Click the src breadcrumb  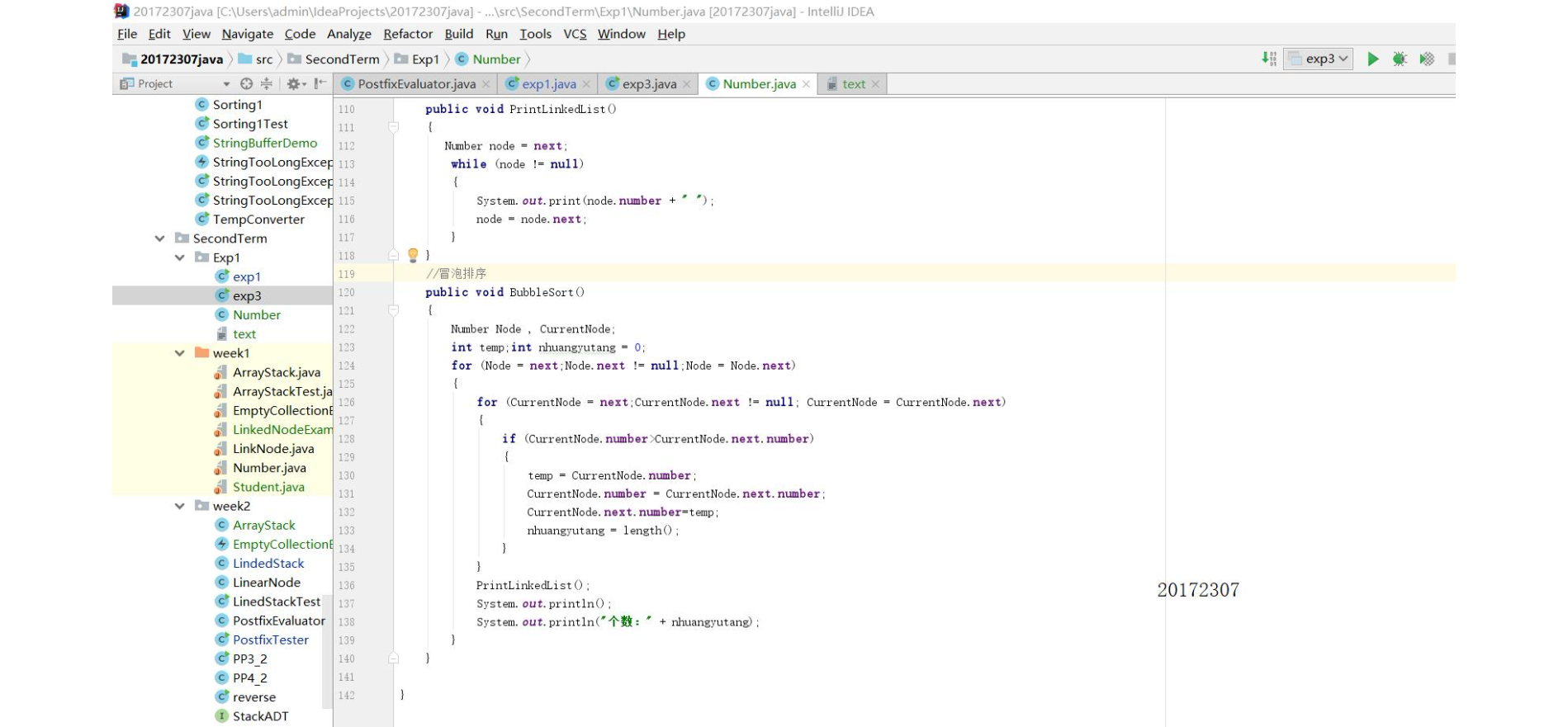pyautogui.click(x=256, y=59)
